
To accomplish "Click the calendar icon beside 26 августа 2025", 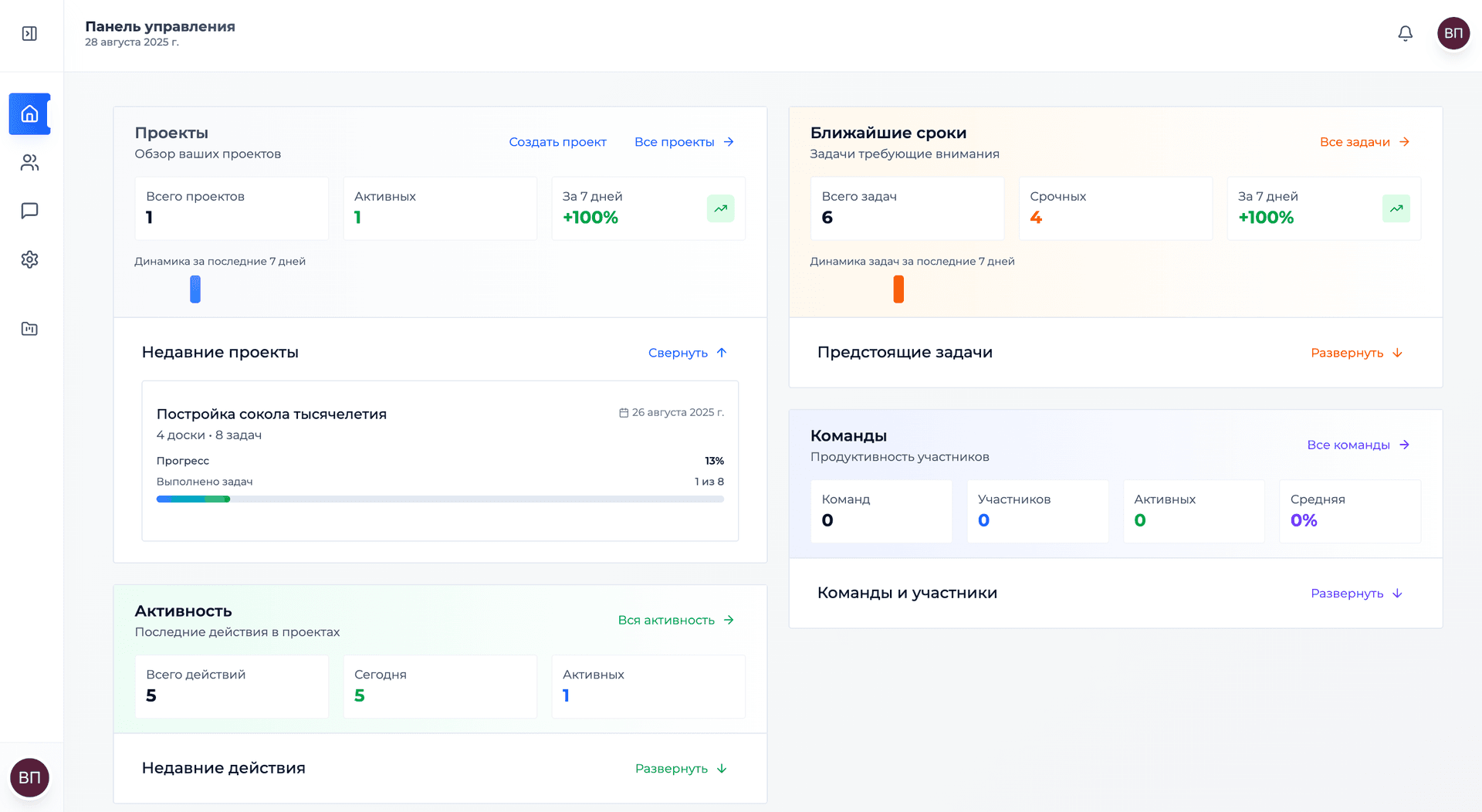I will click(x=624, y=413).
